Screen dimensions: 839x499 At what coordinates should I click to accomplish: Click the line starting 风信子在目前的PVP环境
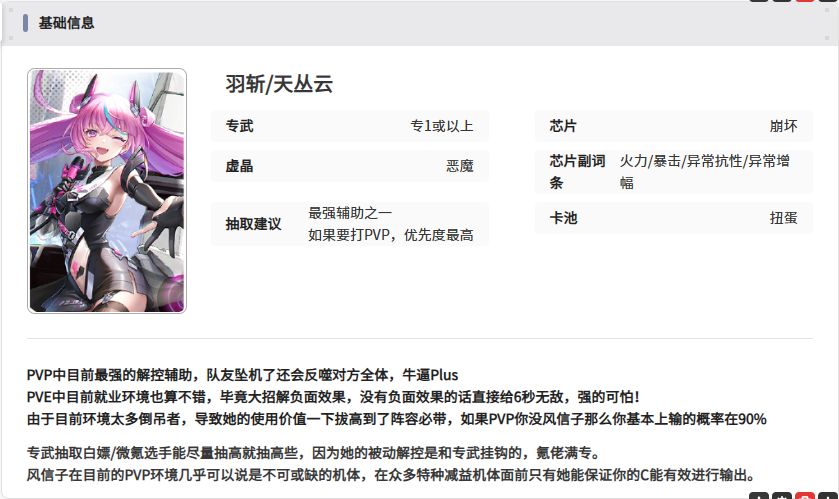pyautogui.click(x=392, y=475)
